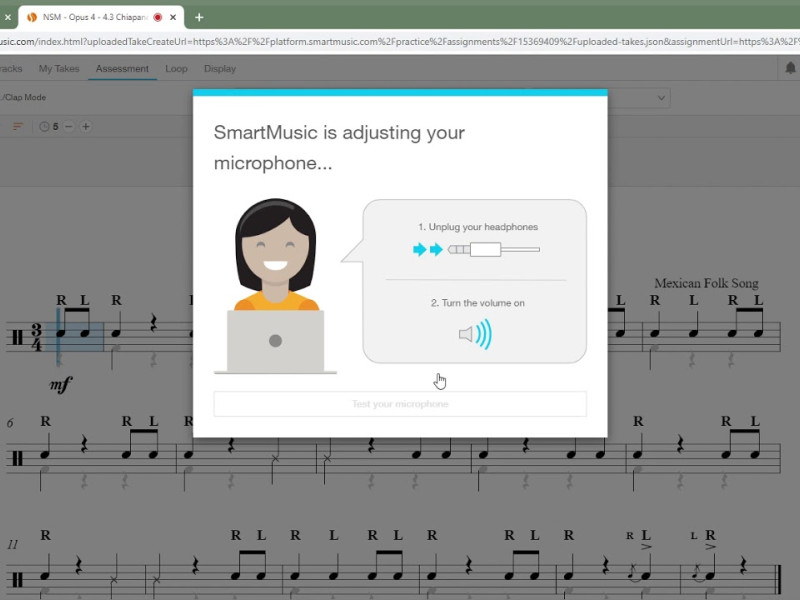Click the 3/4 time signature
This screenshot has width=800, height=600.
(36, 337)
